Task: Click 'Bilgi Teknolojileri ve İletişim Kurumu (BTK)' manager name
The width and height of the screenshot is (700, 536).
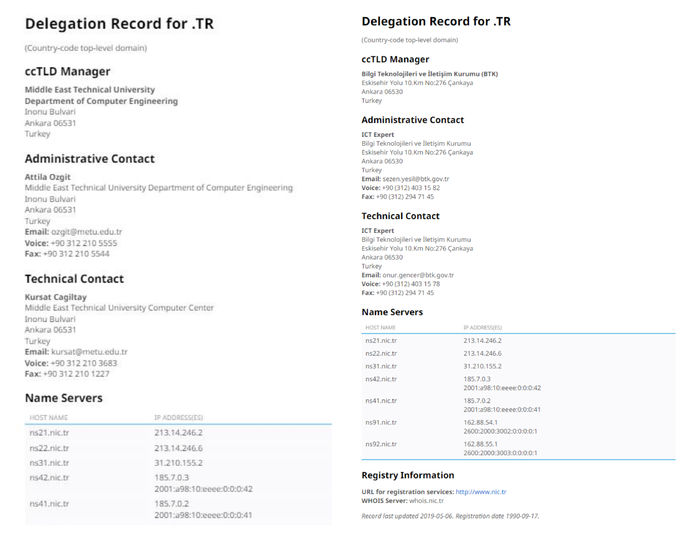Action: coord(429,74)
